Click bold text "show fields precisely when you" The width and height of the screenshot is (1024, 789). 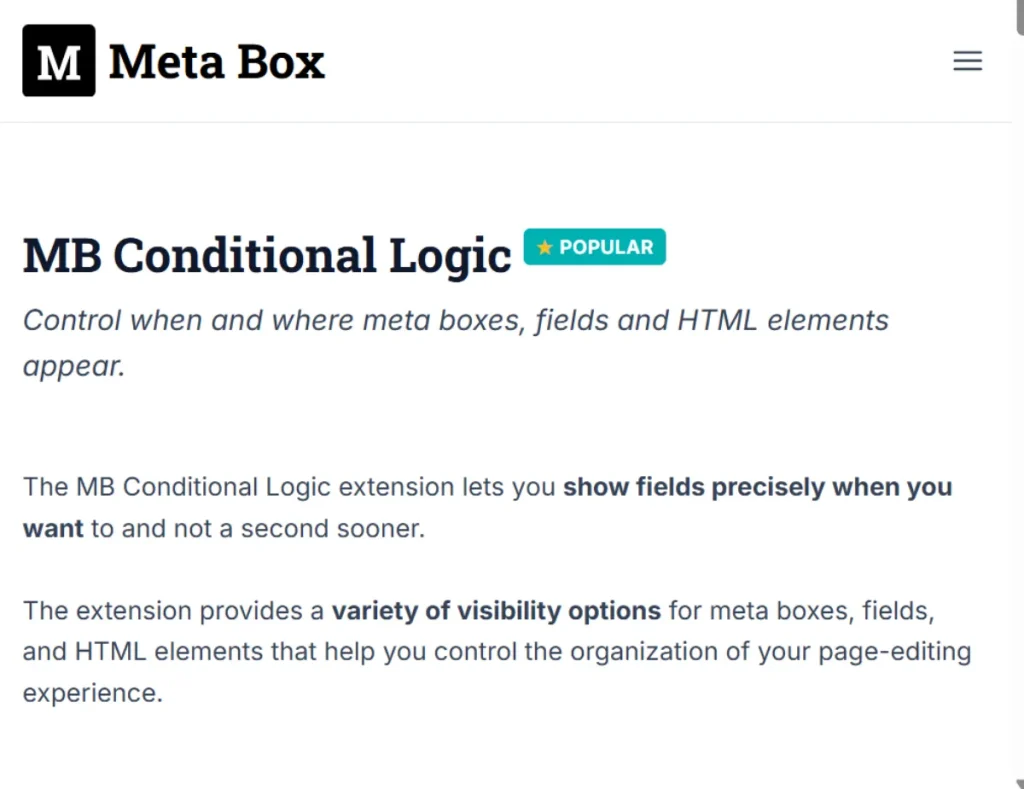coord(758,487)
